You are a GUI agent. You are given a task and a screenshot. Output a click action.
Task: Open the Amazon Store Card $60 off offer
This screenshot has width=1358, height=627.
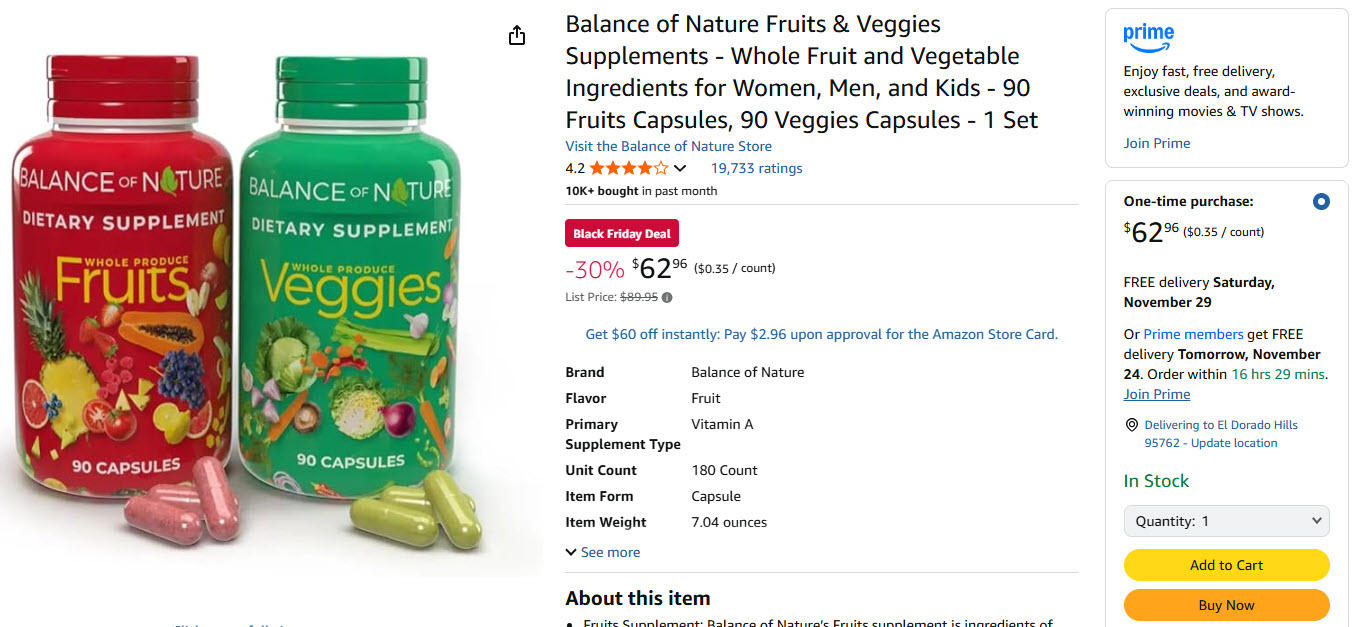821,334
